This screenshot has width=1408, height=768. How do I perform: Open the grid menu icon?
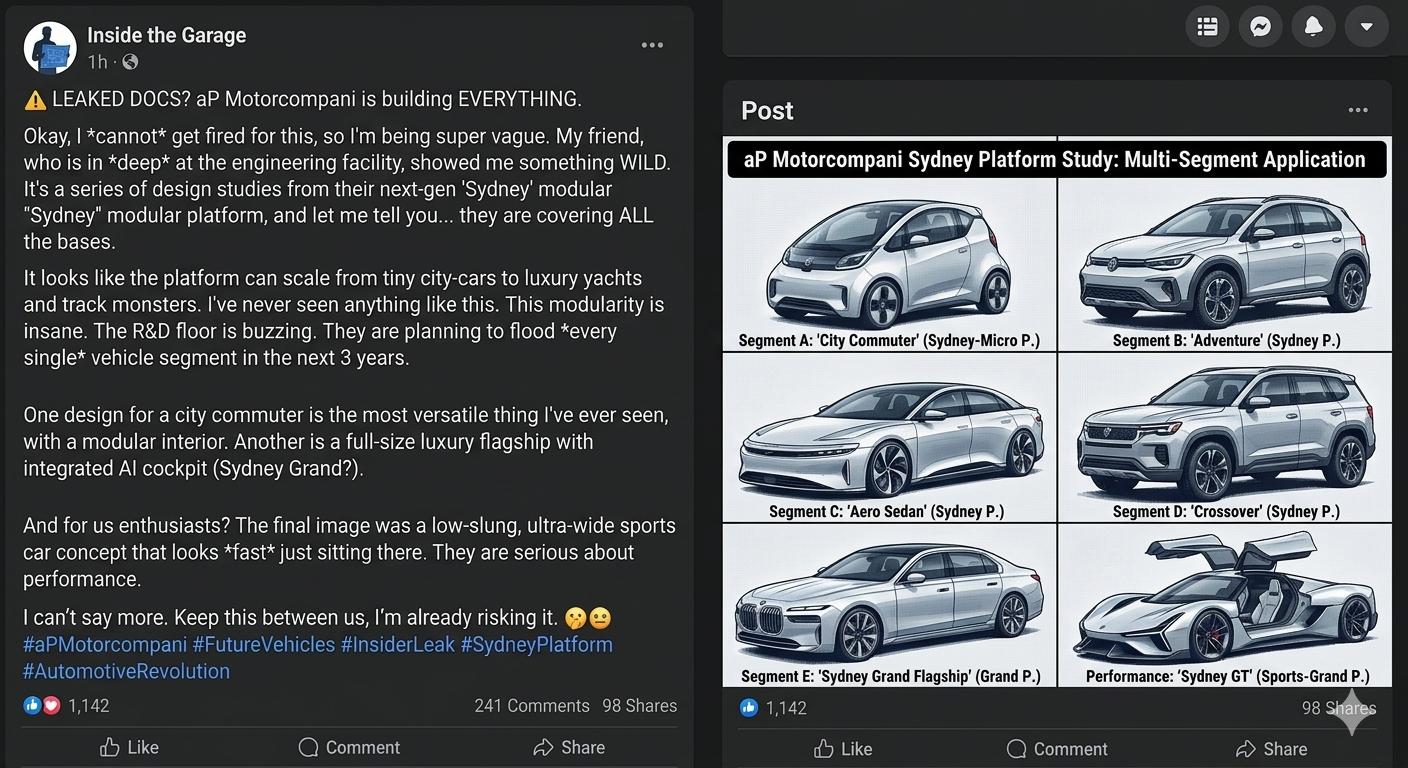click(x=1207, y=27)
